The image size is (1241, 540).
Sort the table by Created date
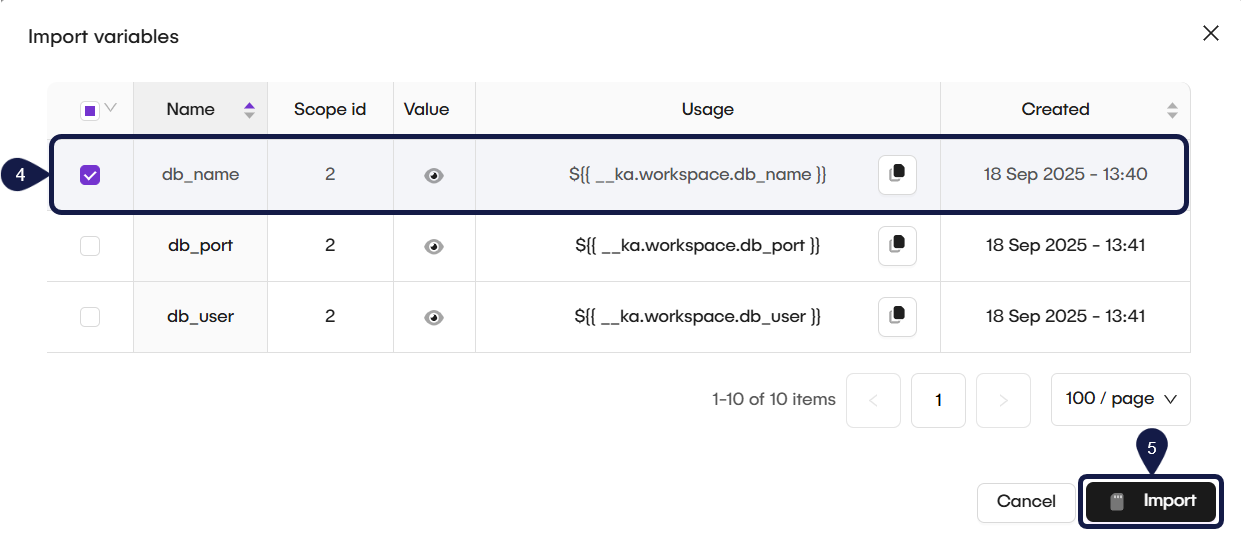click(x=1172, y=110)
